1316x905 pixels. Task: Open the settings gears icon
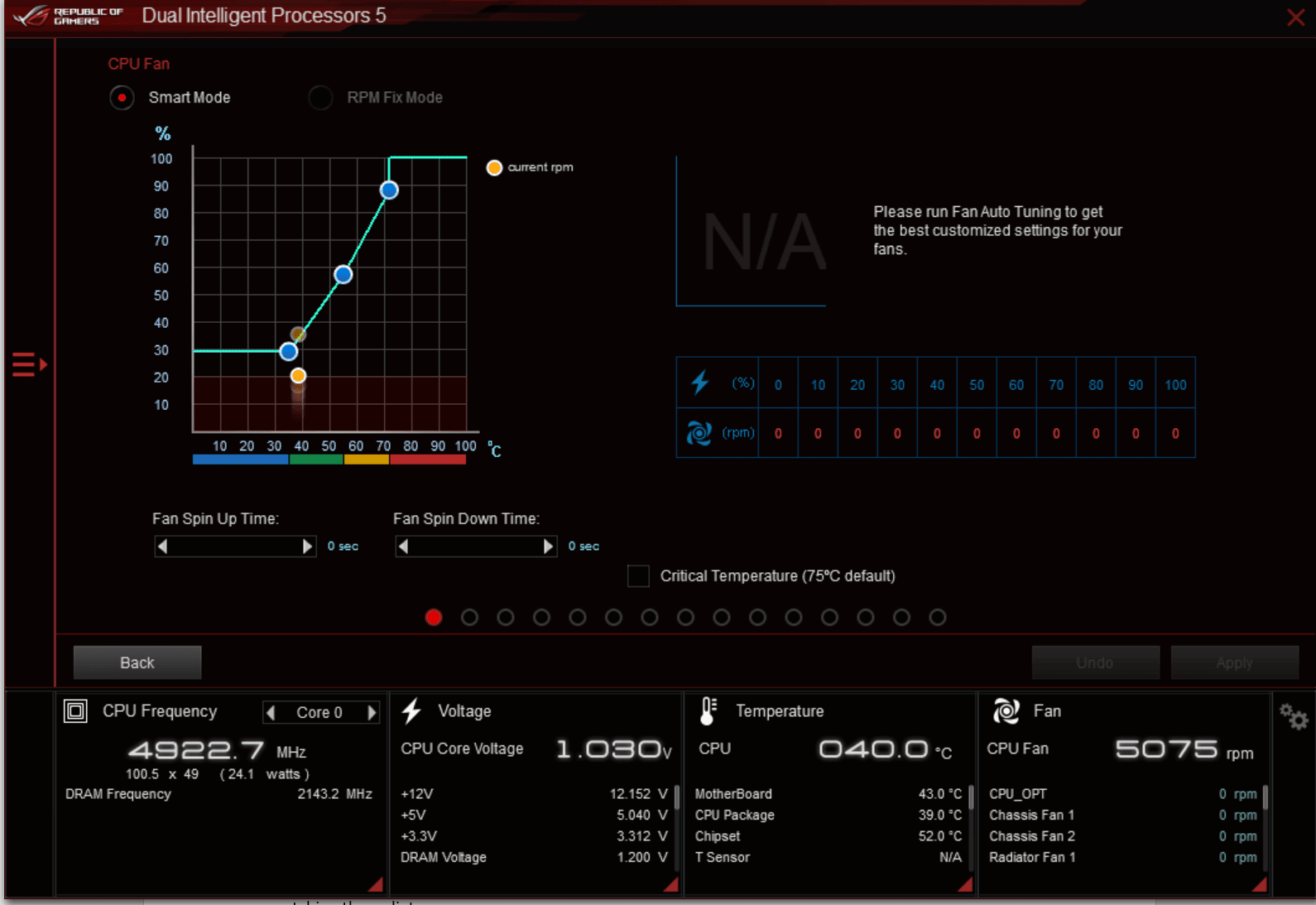click(1294, 716)
